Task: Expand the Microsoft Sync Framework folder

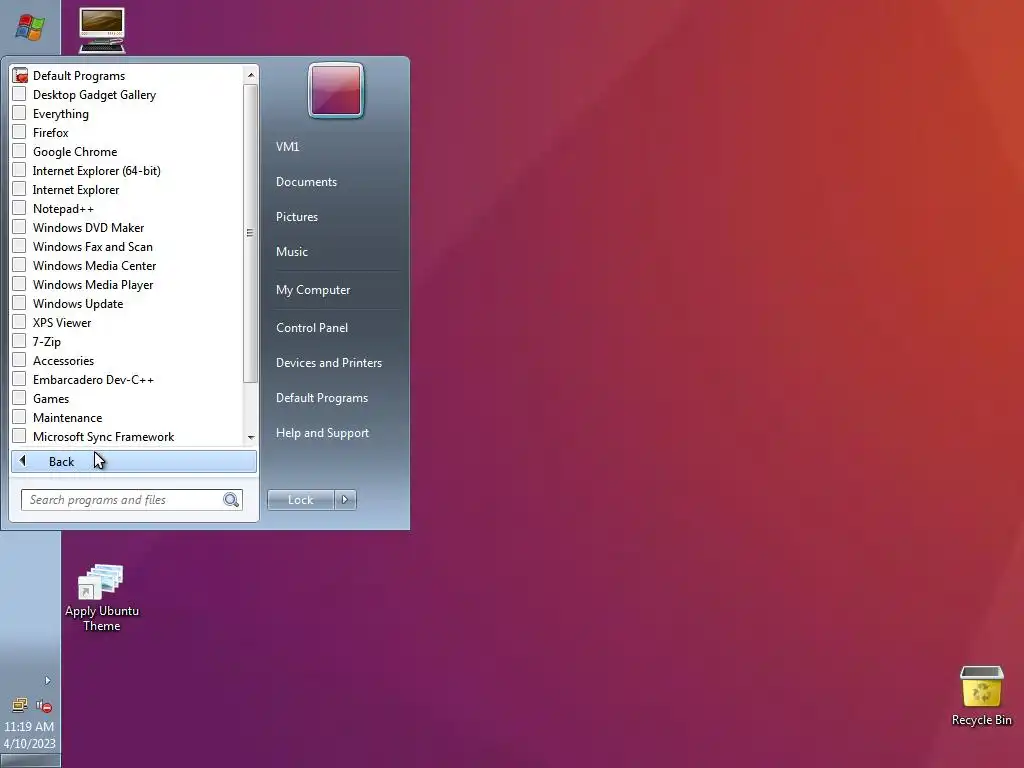Action: coord(127,436)
